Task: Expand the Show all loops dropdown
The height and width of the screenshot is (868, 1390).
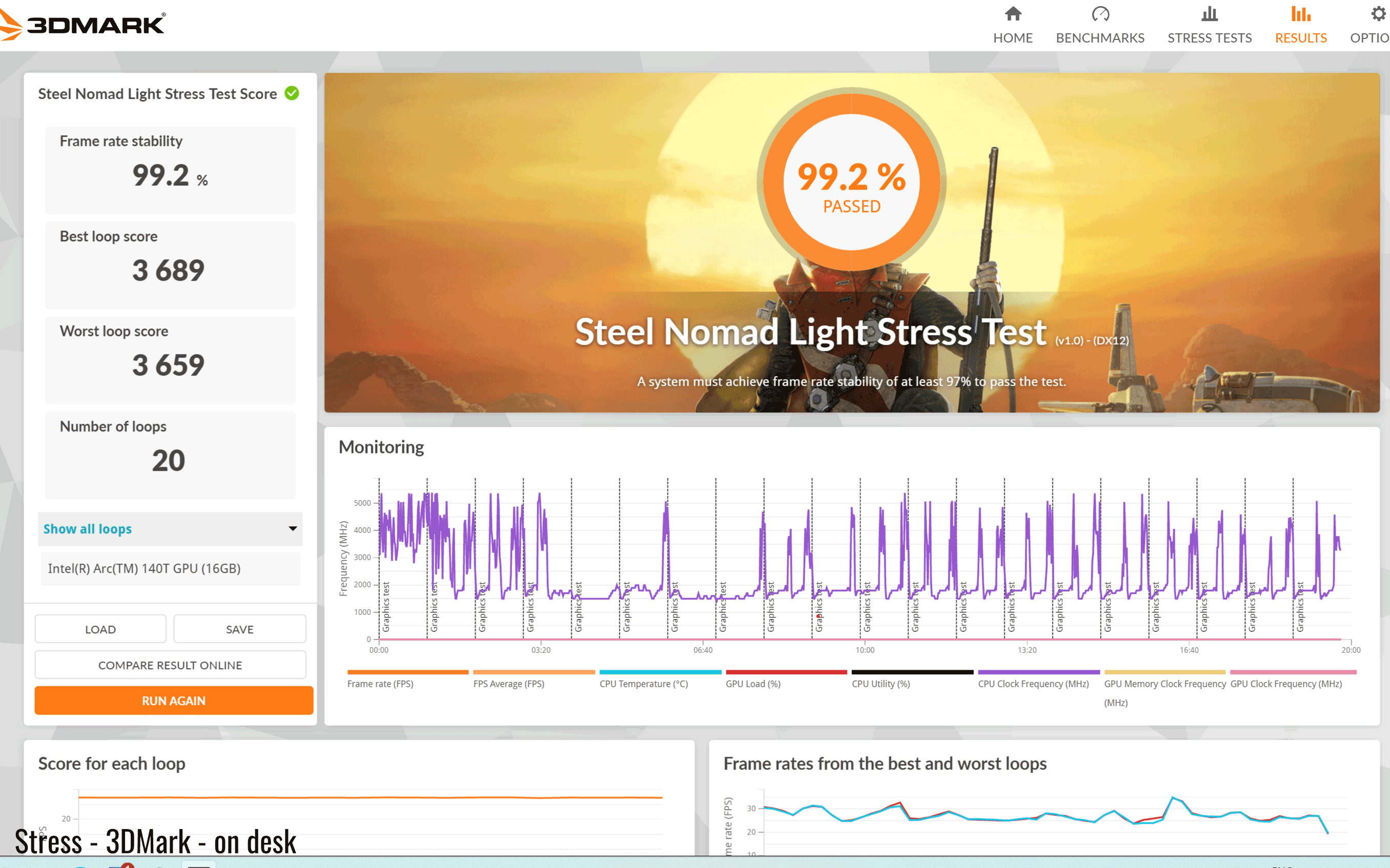Action: [x=170, y=529]
